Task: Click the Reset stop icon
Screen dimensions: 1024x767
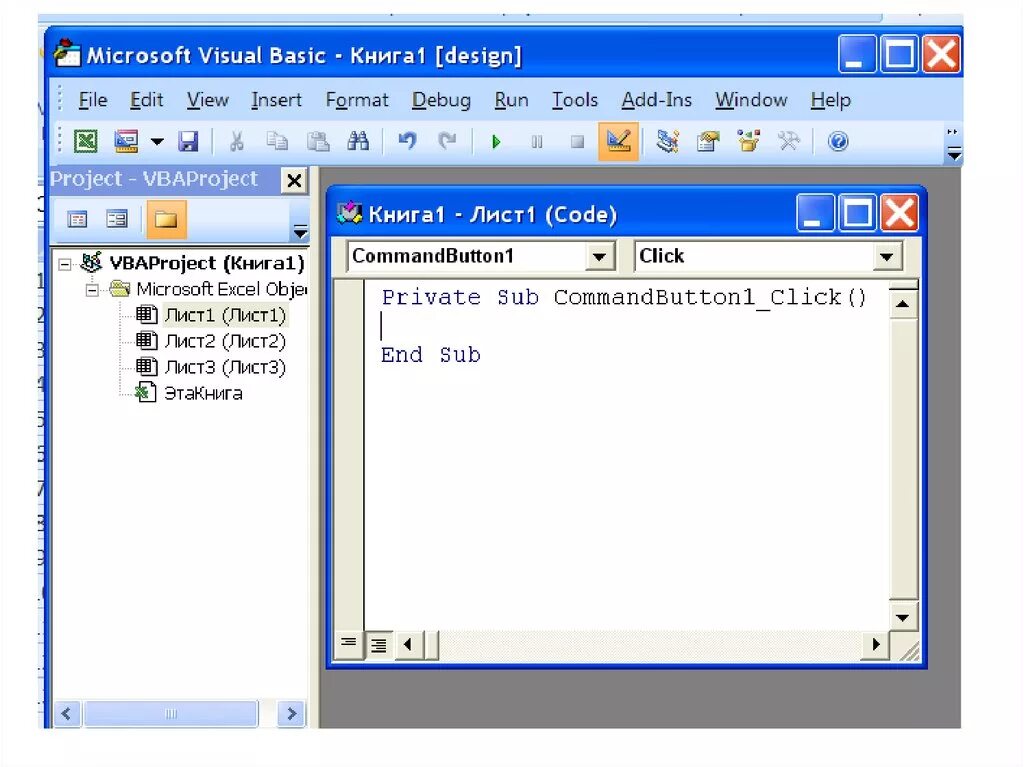Action: pyautogui.click(x=577, y=141)
